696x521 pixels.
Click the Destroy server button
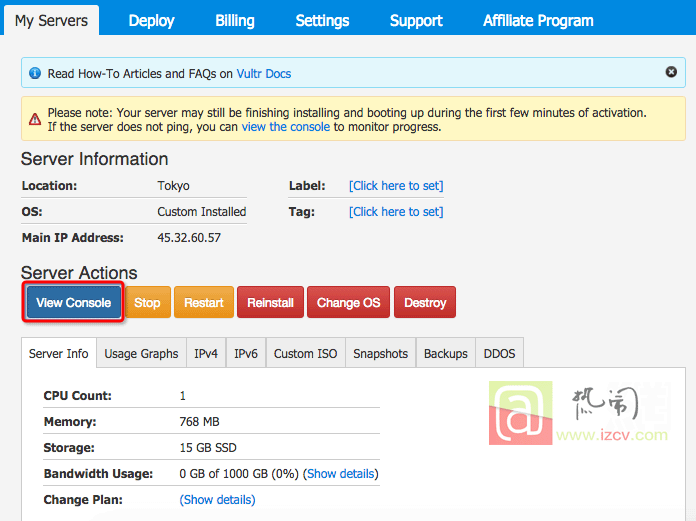pyautogui.click(x=425, y=302)
